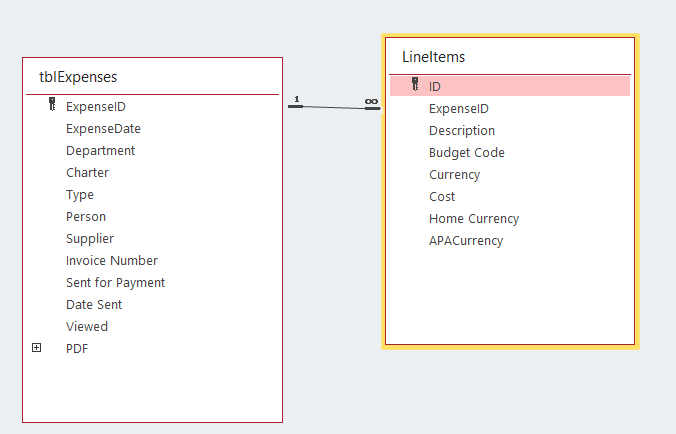This screenshot has height=434, width=676.
Task: Select the Home Currency field
Action: [x=474, y=218]
